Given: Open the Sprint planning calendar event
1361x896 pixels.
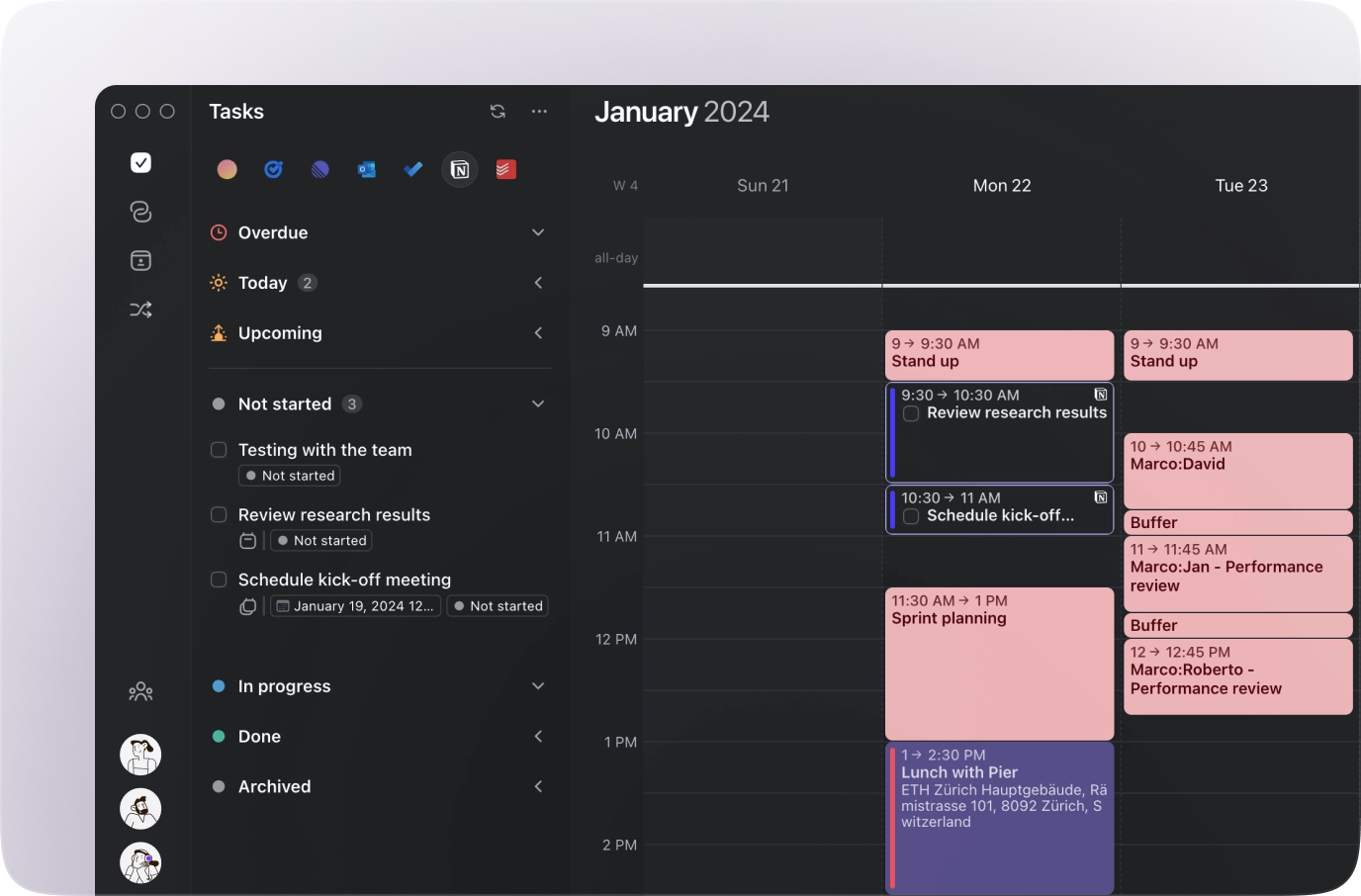Looking at the screenshot, I should [999, 663].
